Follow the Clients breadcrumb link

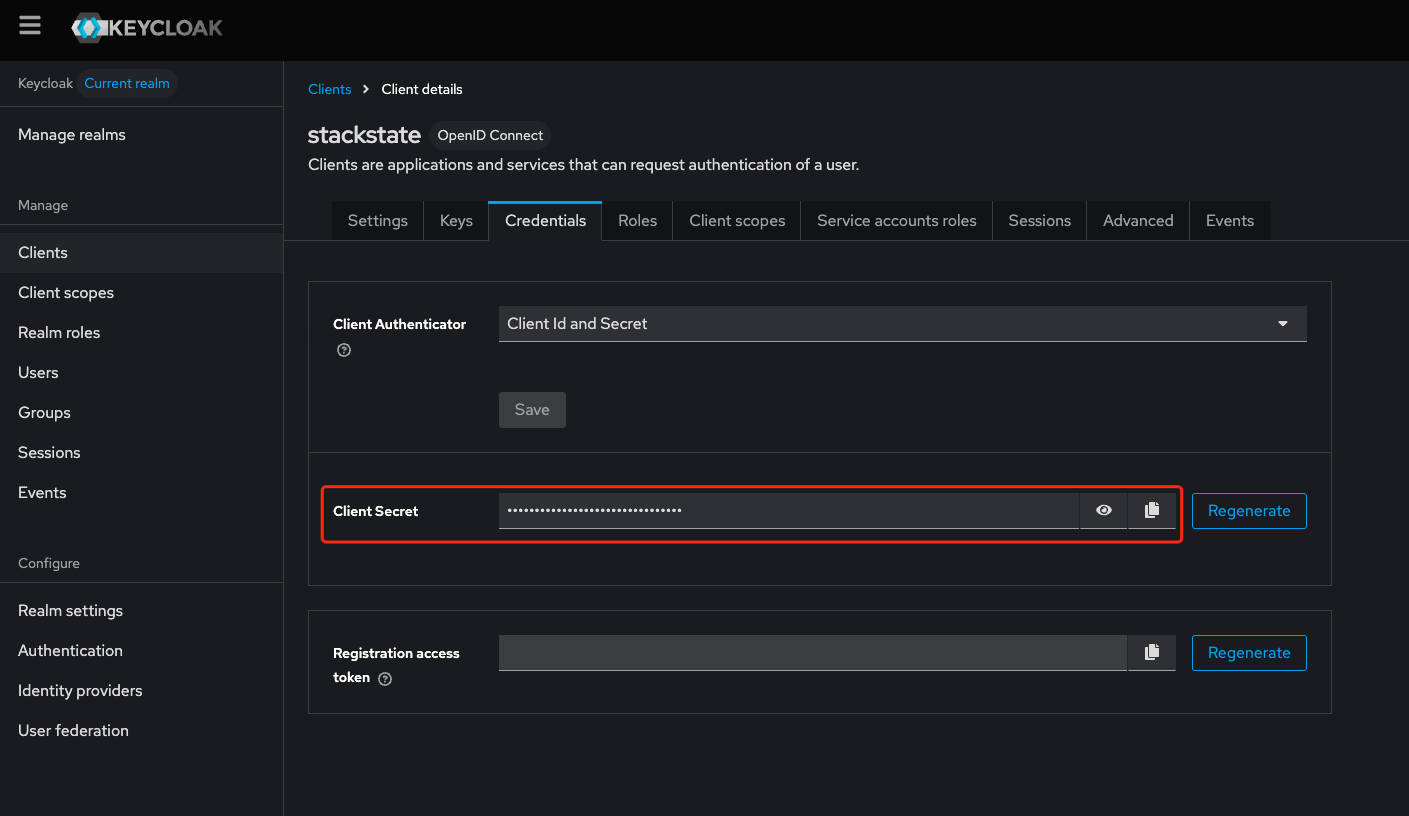(x=330, y=89)
